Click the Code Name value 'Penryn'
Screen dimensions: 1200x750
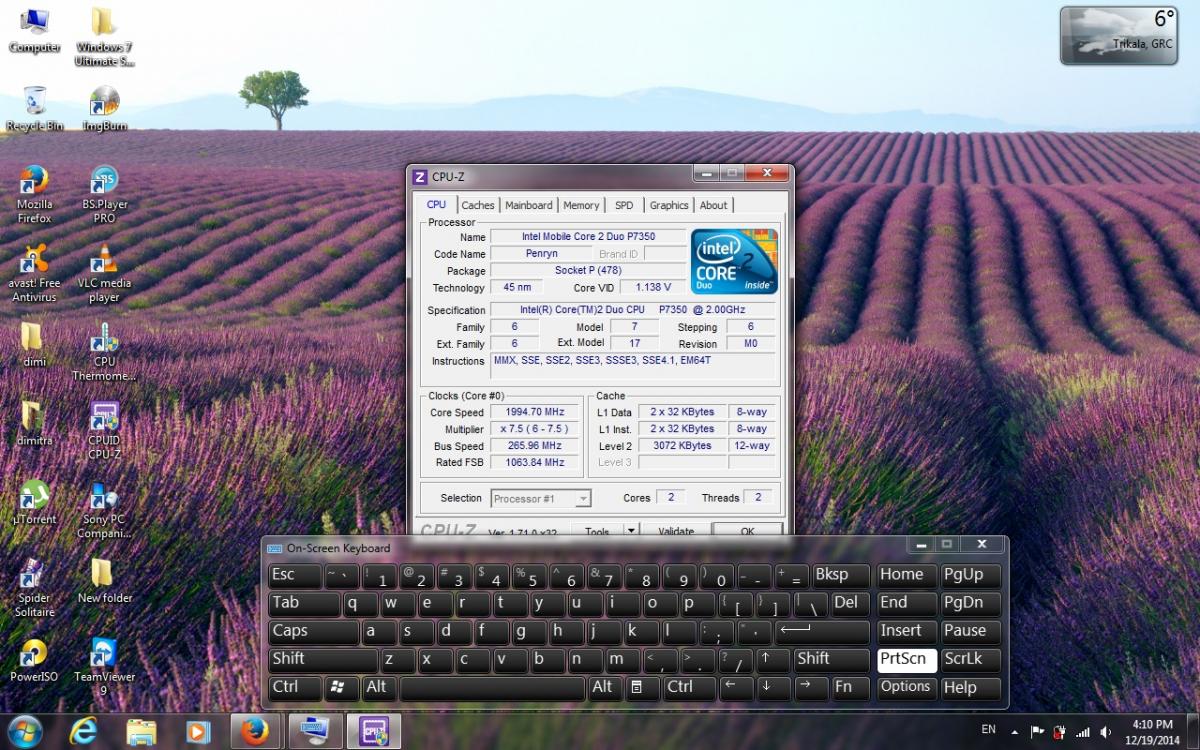click(x=541, y=254)
